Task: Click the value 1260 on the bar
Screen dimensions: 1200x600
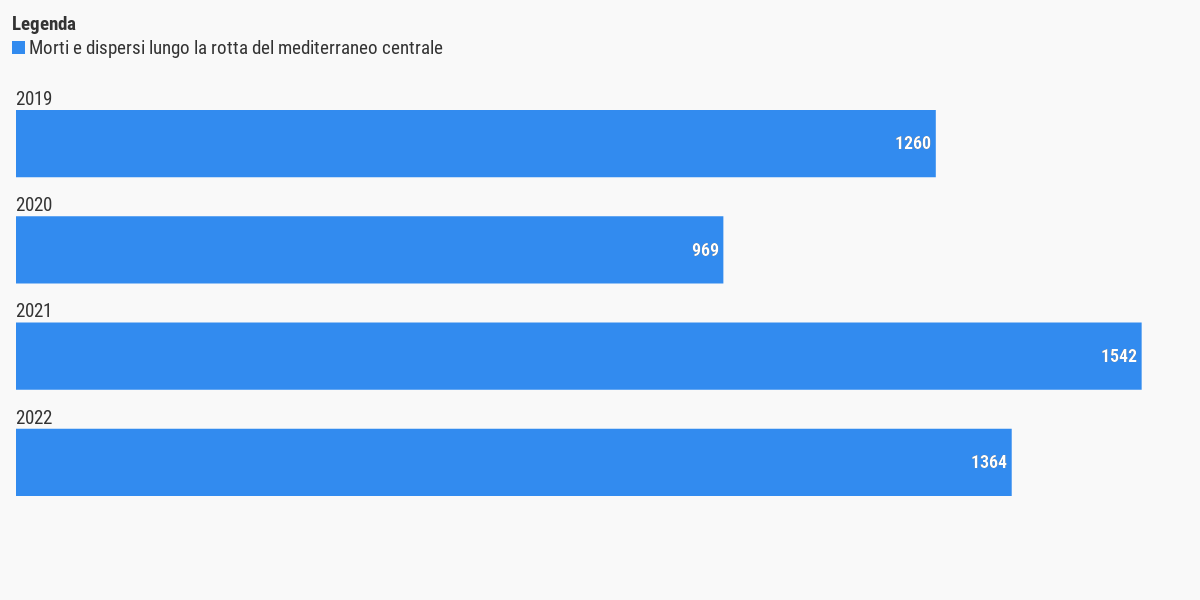Action: 913,143
